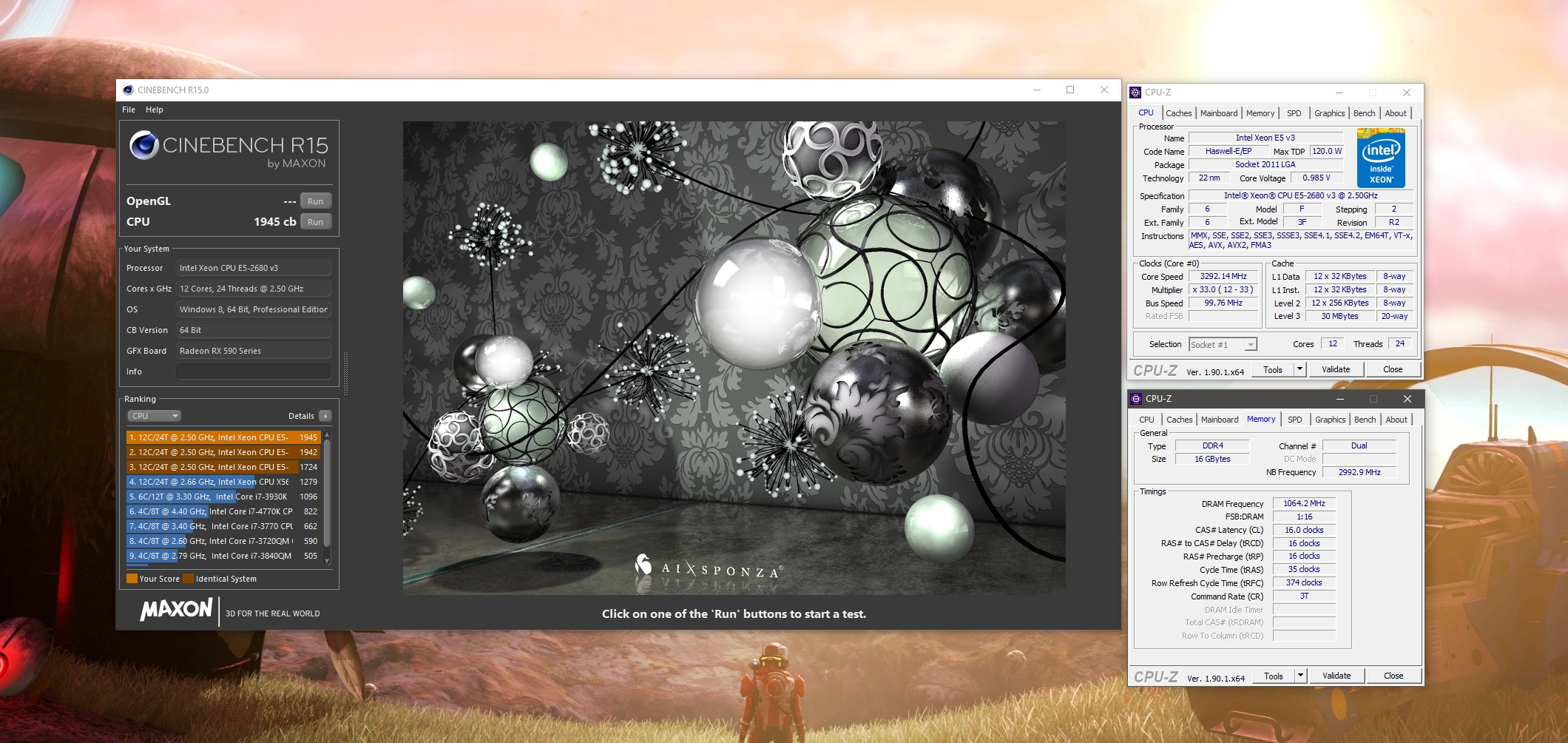The image size is (1568, 743).
Task: Switch to Graphics tab in bottom CPU-Z
Action: [1330, 420]
